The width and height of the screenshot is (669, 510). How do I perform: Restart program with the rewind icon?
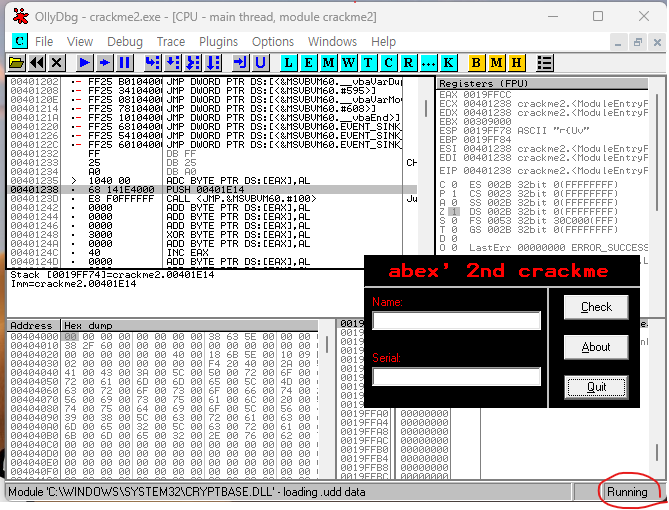coord(37,63)
